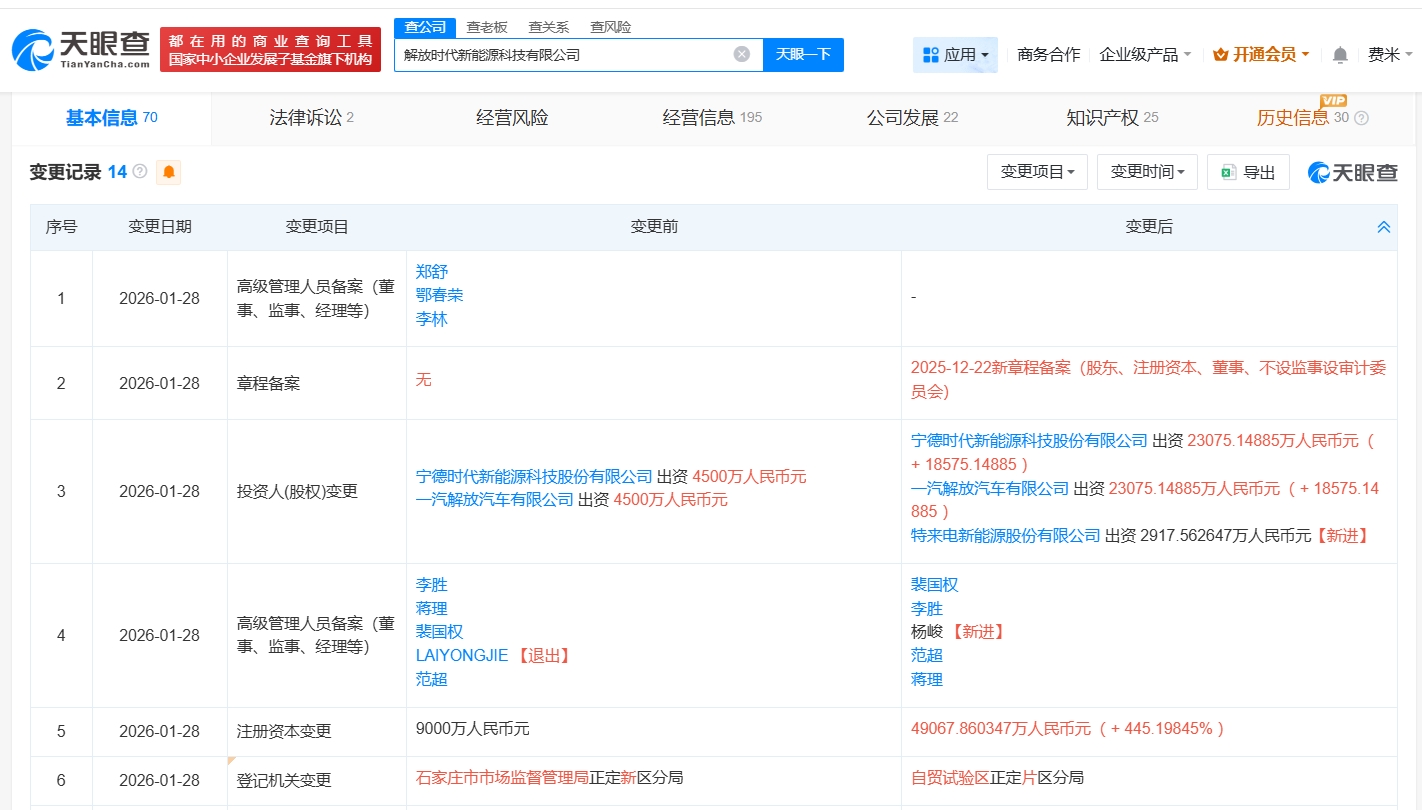Switch to the 法律诉讼 tab
The height and width of the screenshot is (810, 1422).
311,118
